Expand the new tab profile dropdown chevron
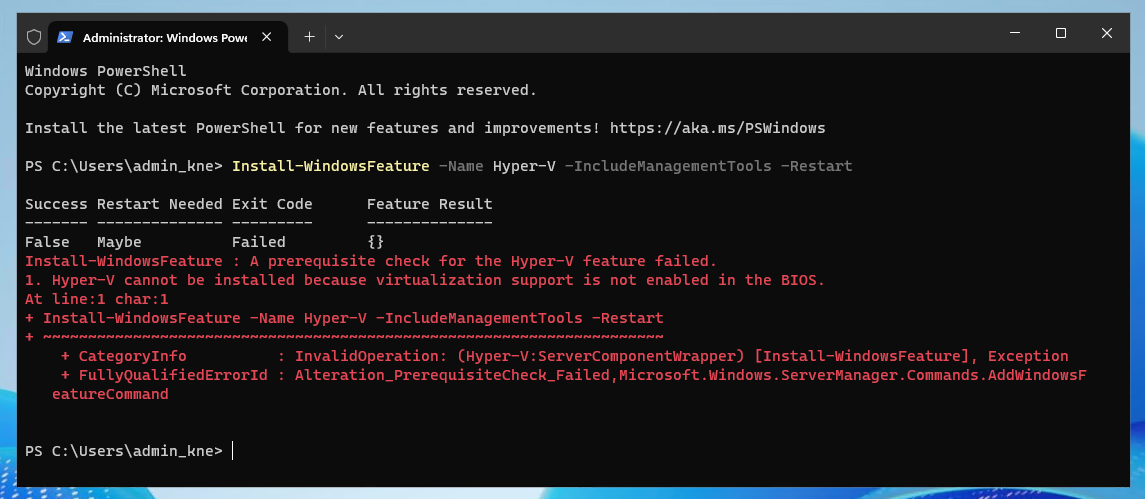The width and height of the screenshot is (1145, 499). click(x=339, y=37)
